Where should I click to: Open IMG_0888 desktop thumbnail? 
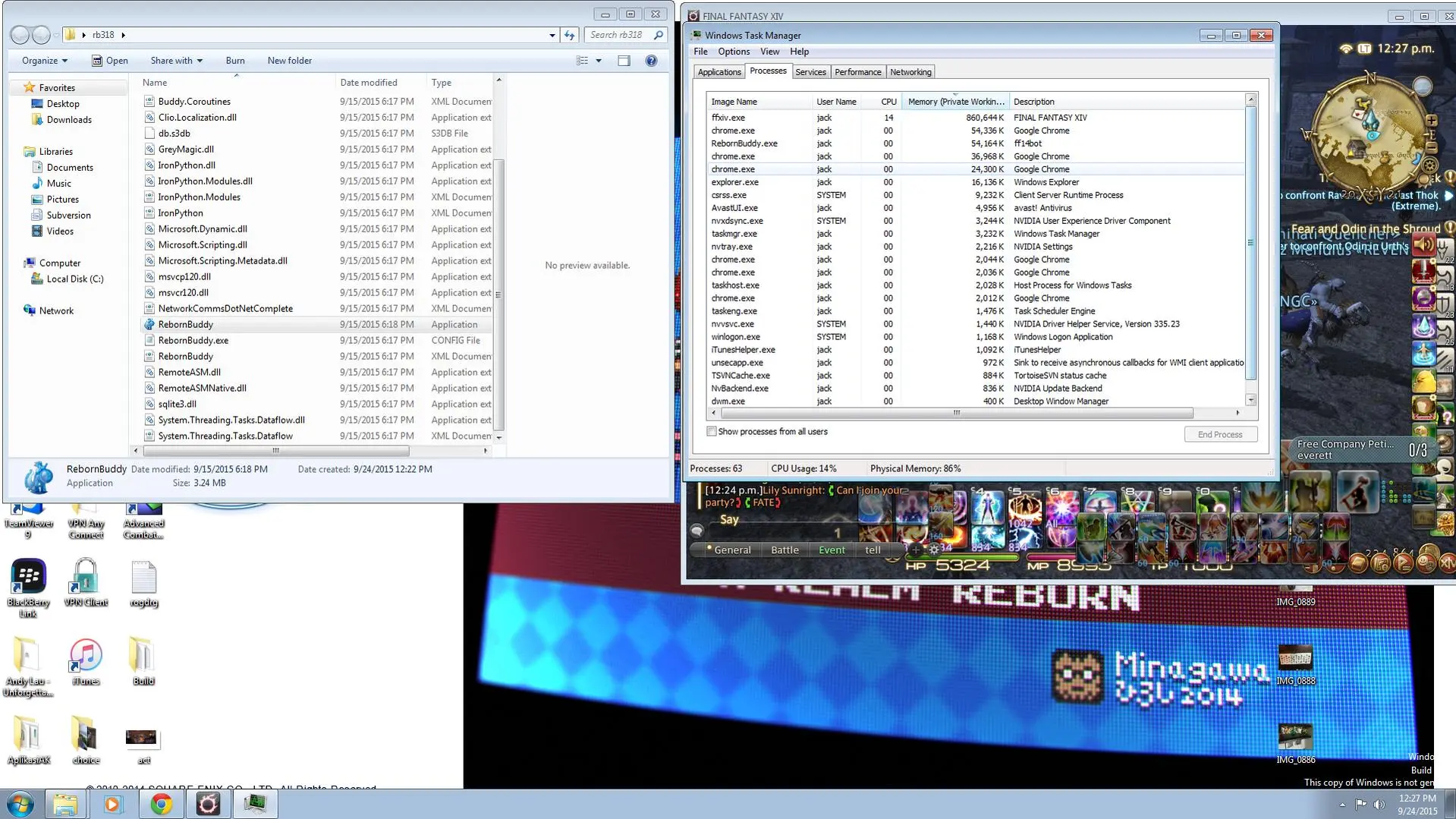pos(1295,664)
